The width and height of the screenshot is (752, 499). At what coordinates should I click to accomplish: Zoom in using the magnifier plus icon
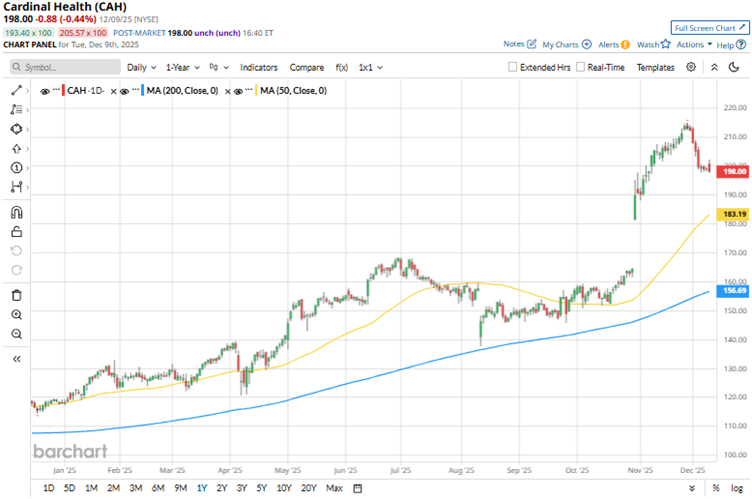pos(15,314)
